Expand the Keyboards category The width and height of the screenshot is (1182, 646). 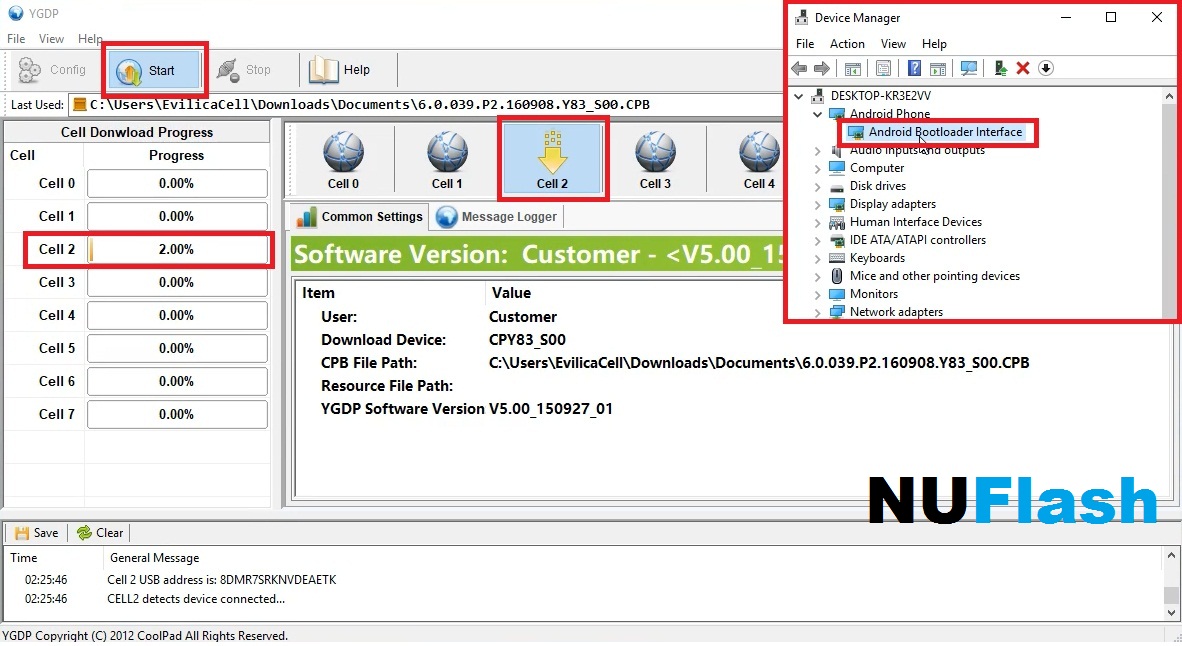coord(818,259)
